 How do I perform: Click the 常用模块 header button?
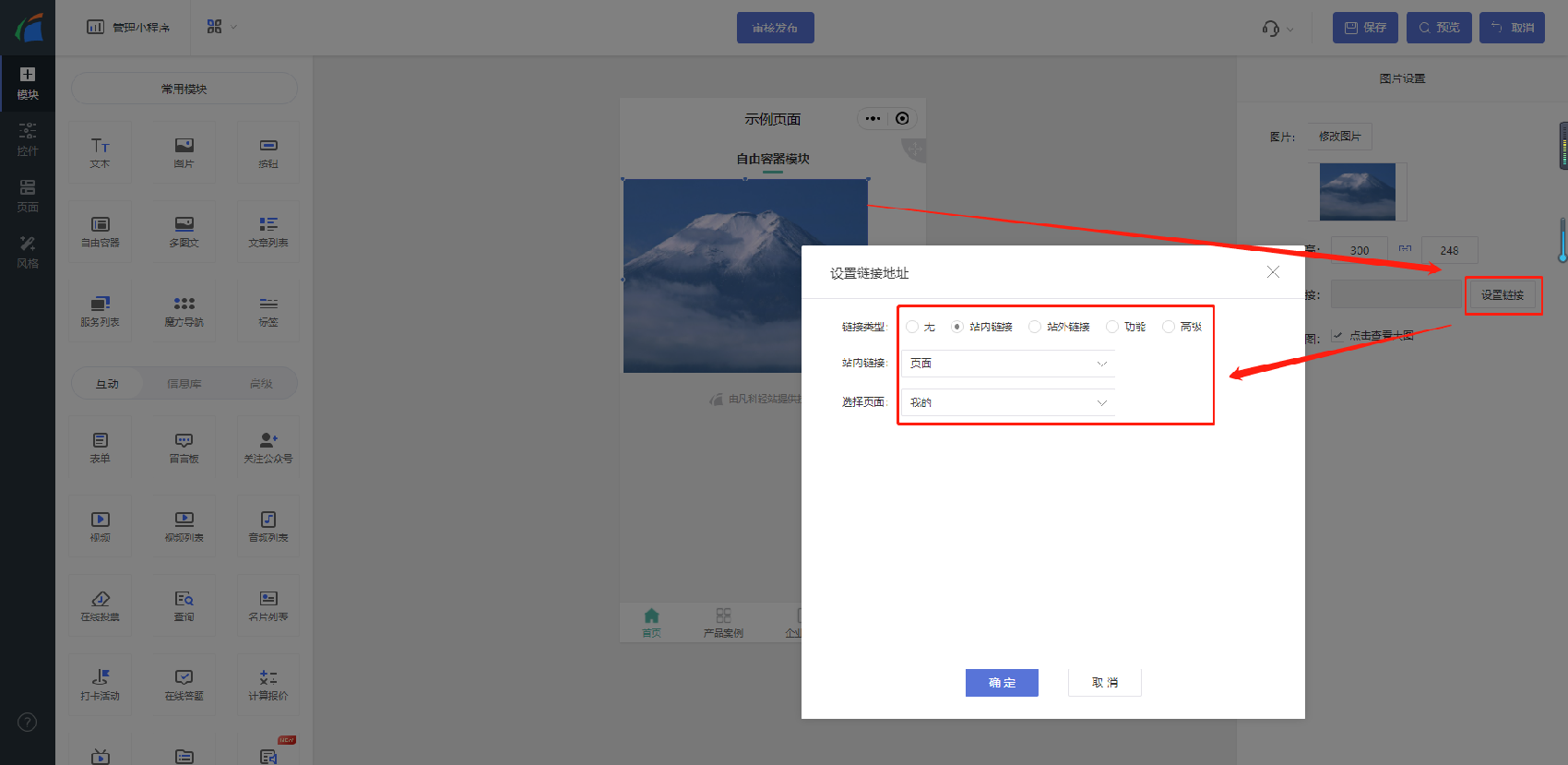click(184, 89)
